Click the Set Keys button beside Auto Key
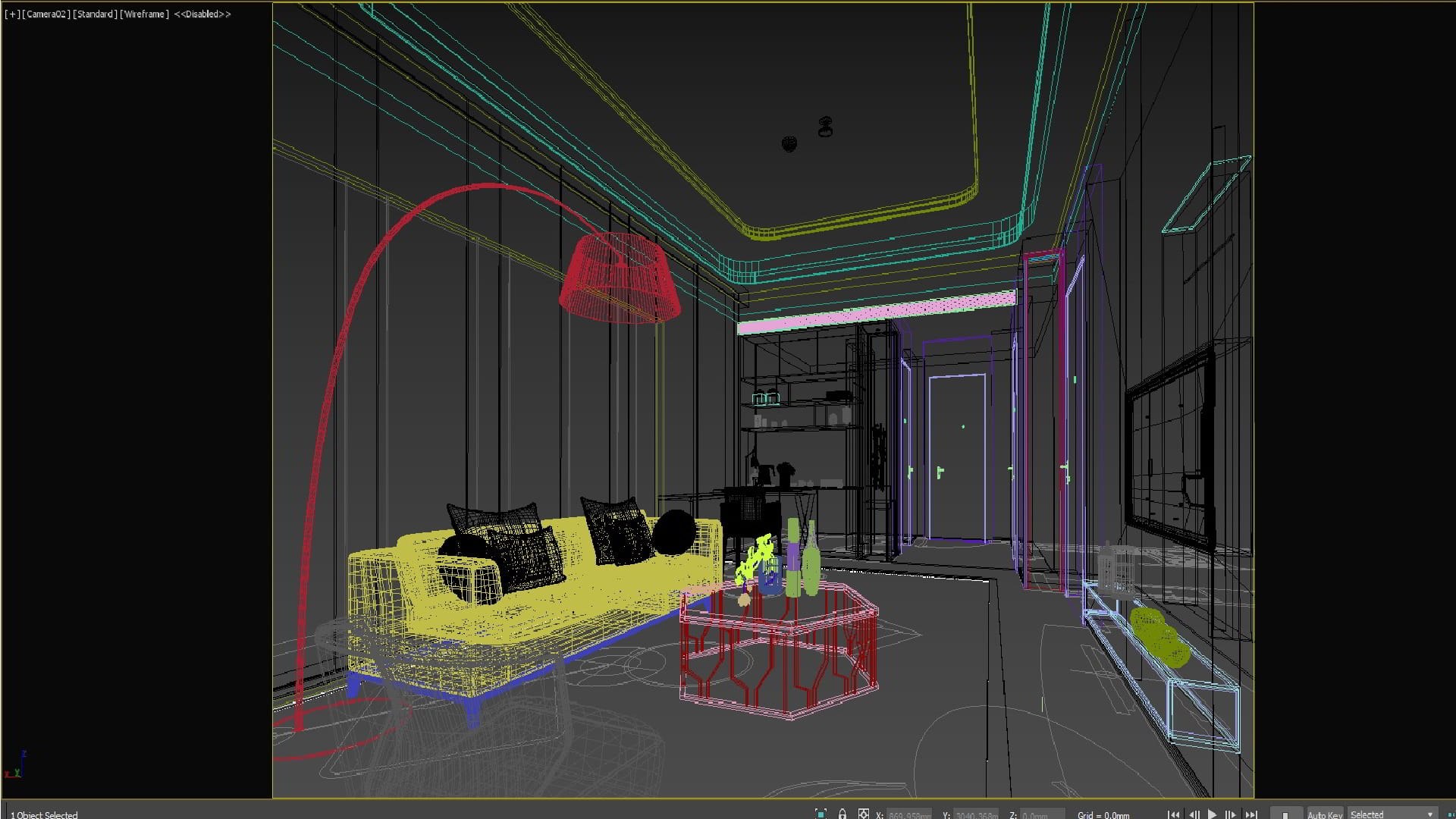The width and height of the screenshot is (1456, 819). tap(1286, 814)
